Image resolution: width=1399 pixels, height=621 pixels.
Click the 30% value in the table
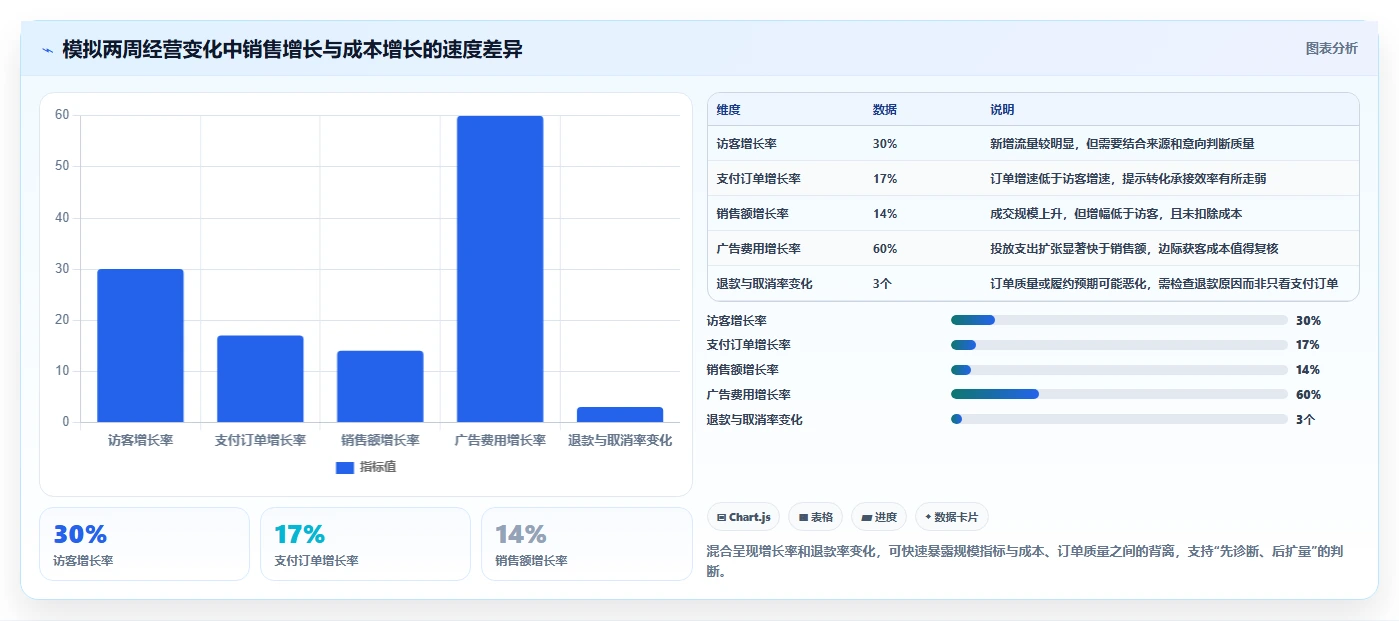click(885, 143)
